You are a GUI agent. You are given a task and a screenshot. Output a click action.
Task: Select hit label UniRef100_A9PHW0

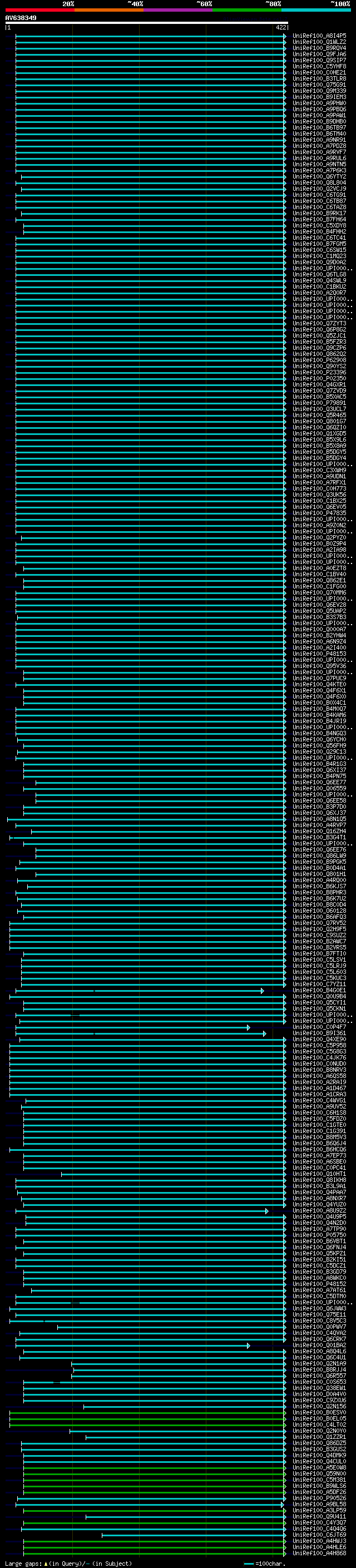coord(319,103)
